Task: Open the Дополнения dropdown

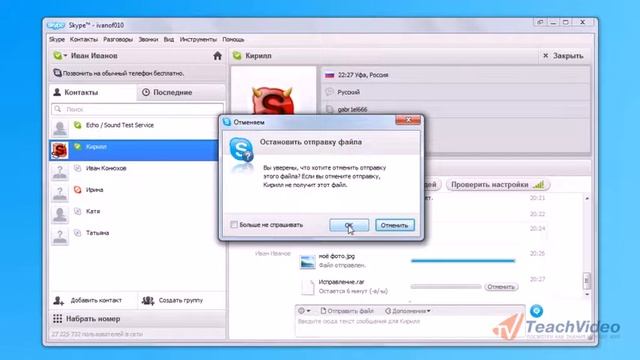Action: (x=408, y=311)
